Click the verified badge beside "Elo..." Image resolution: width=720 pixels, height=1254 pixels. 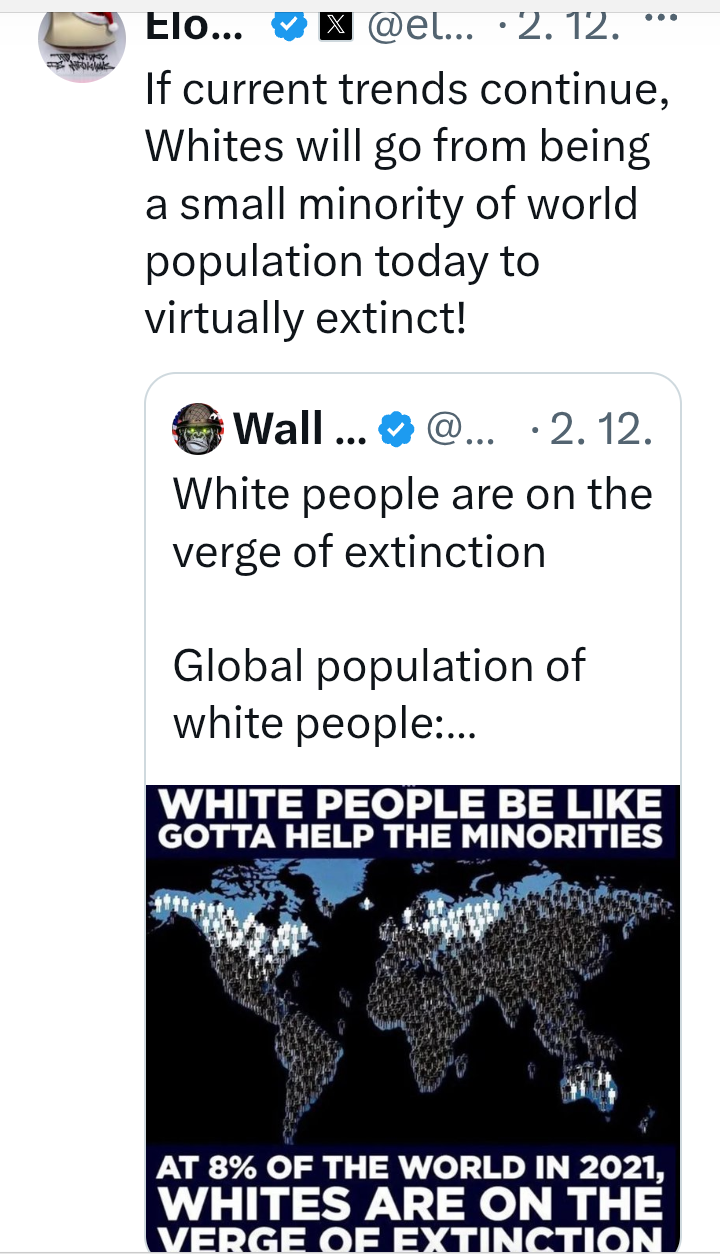point(289,27)
